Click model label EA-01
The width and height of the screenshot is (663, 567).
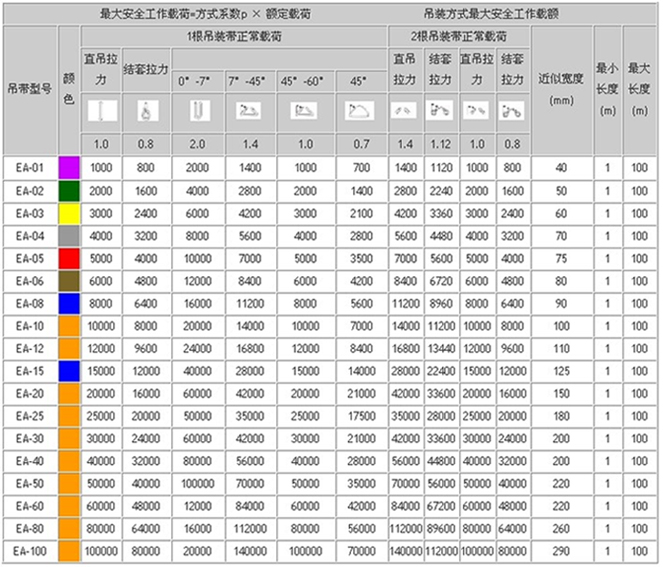point(30,168)
